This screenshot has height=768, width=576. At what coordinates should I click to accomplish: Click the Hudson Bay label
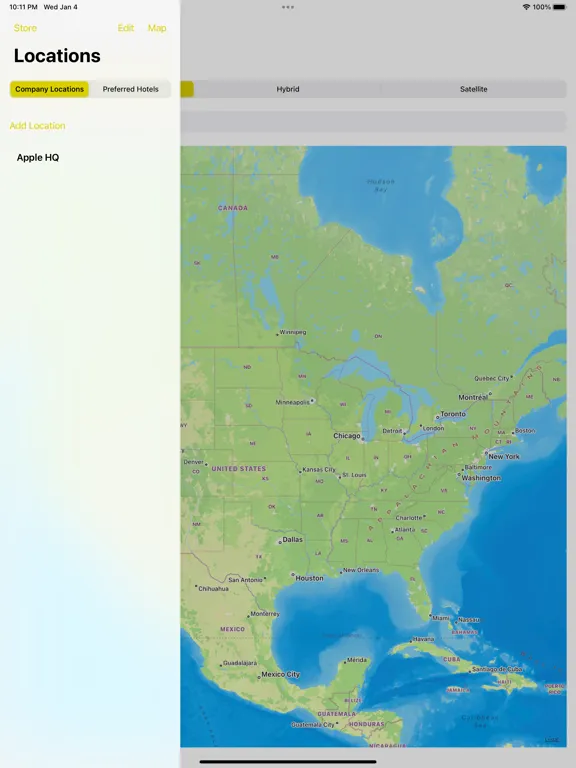pos(381,185)
